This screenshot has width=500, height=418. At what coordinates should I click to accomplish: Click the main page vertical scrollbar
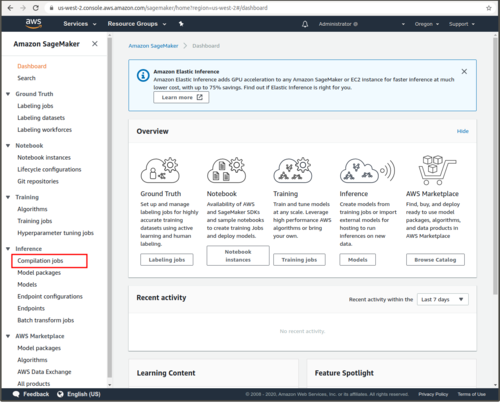coord(495,165)
